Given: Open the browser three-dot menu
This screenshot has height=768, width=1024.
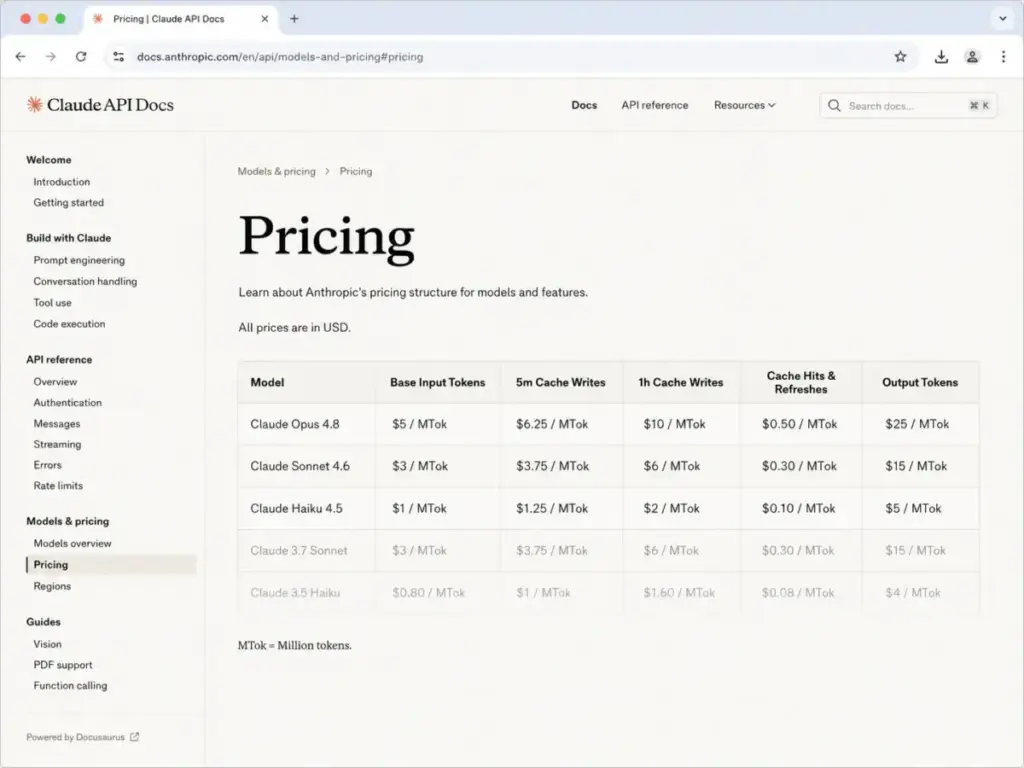Looking at the screenshot, I should click(x=1004, y=57).
